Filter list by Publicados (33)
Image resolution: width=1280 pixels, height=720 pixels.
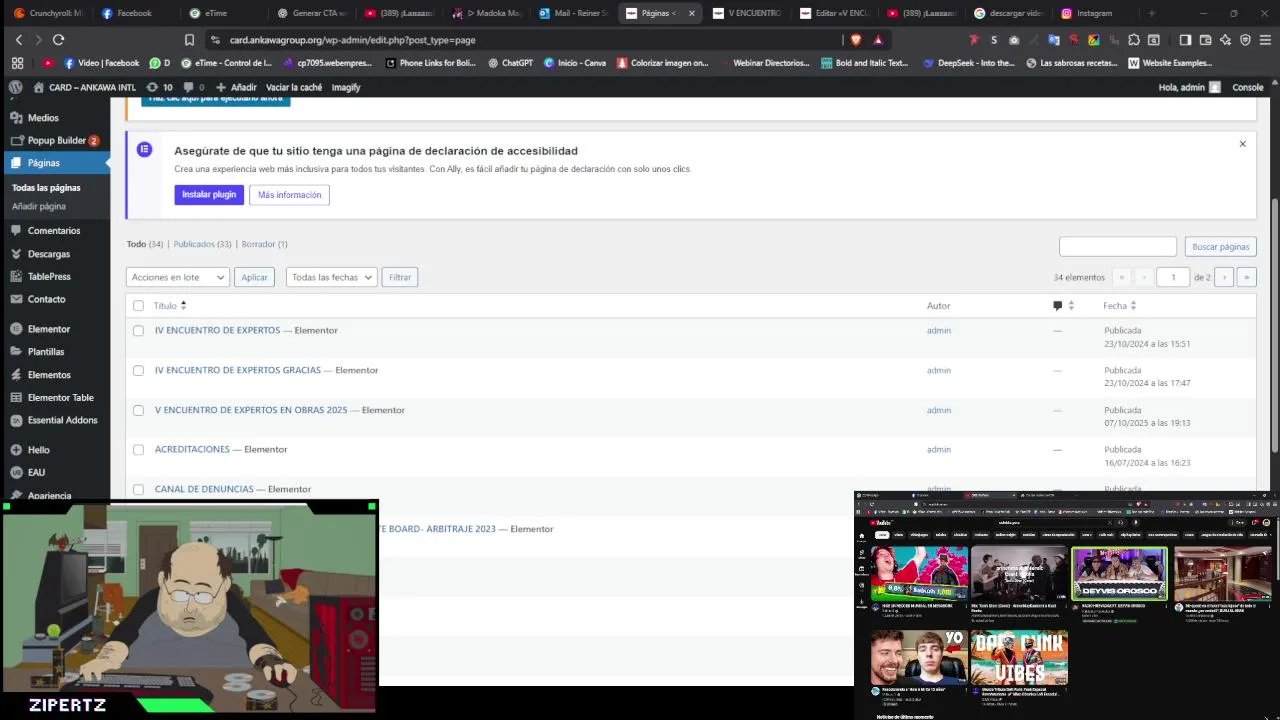pyautogui.click(x=202, y=244)
